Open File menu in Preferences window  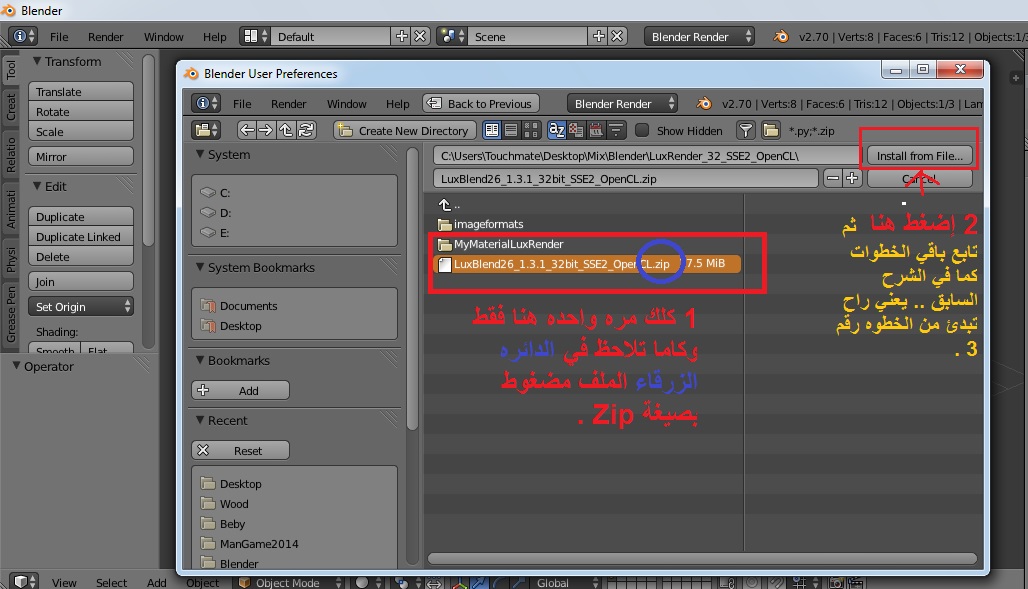point(242,104)
